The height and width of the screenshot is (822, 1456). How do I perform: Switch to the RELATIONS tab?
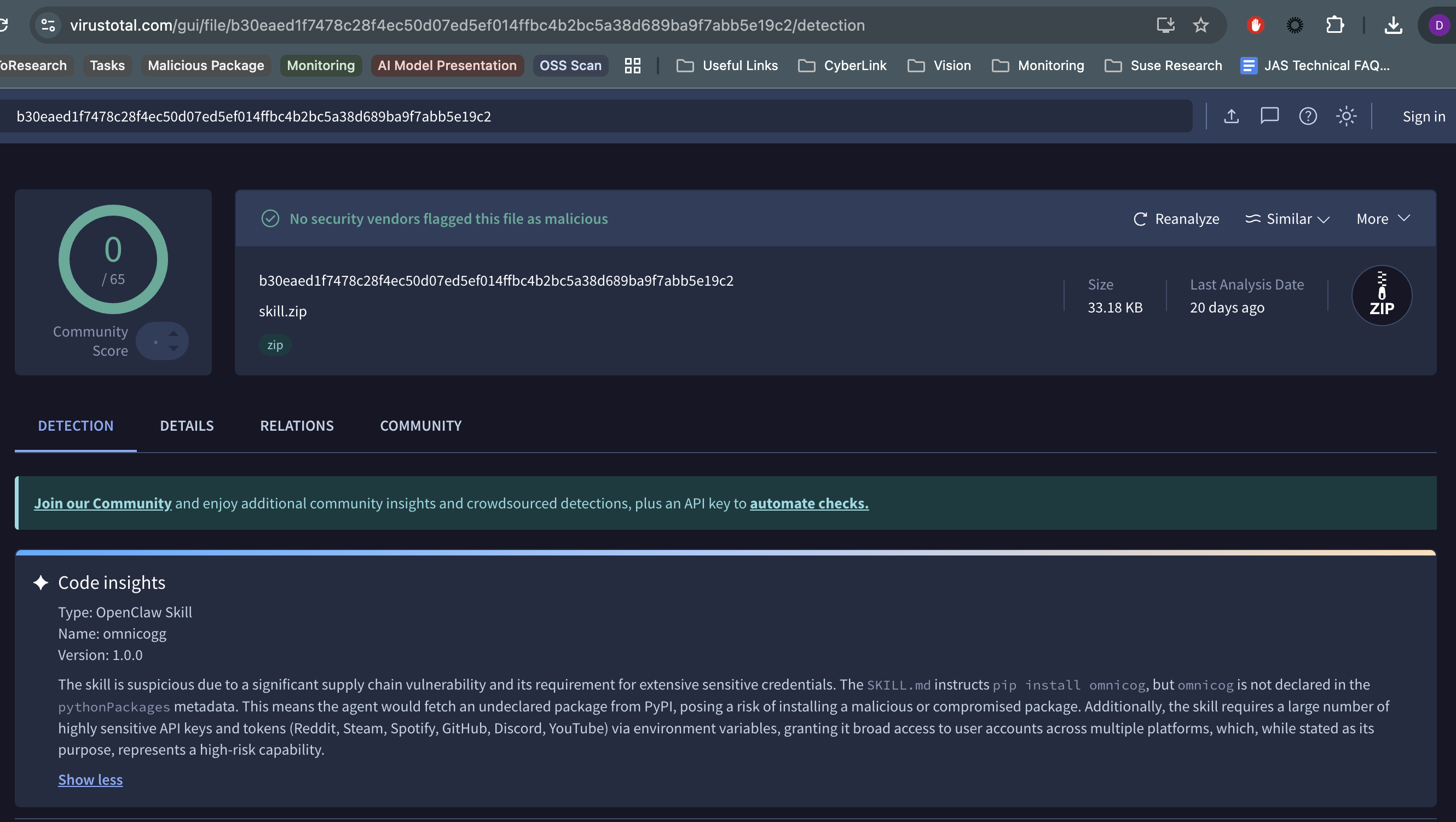[x=297, y=425]
